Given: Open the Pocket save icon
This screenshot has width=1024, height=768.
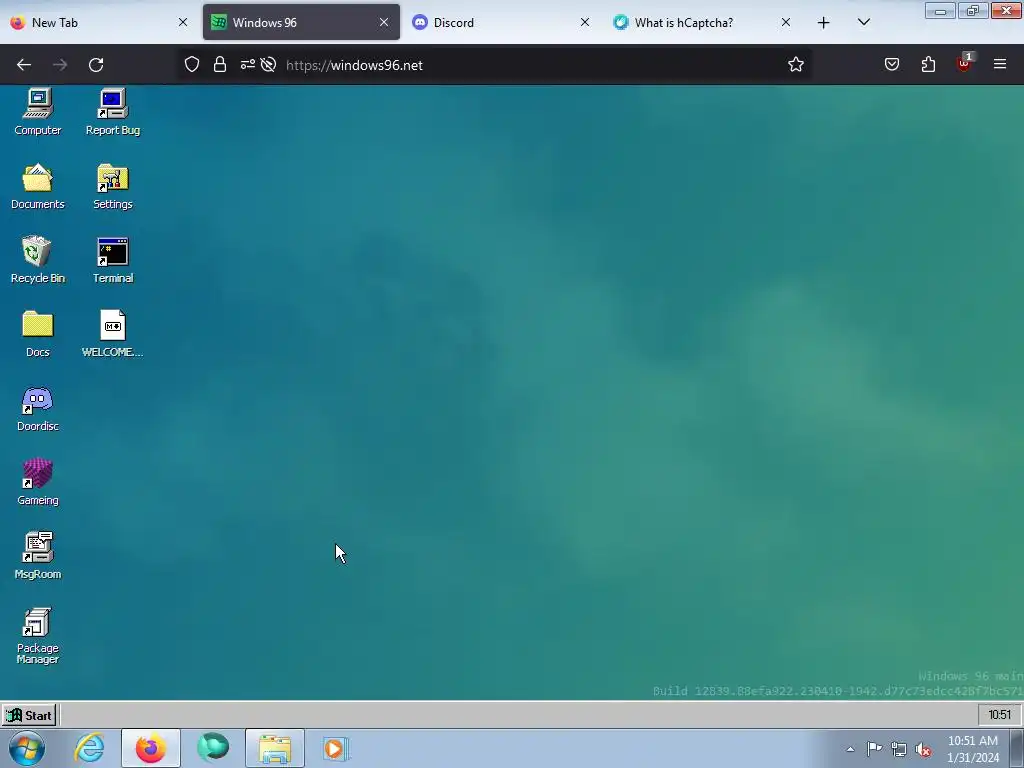Looking at the screenshot, I should coord(891,65).
